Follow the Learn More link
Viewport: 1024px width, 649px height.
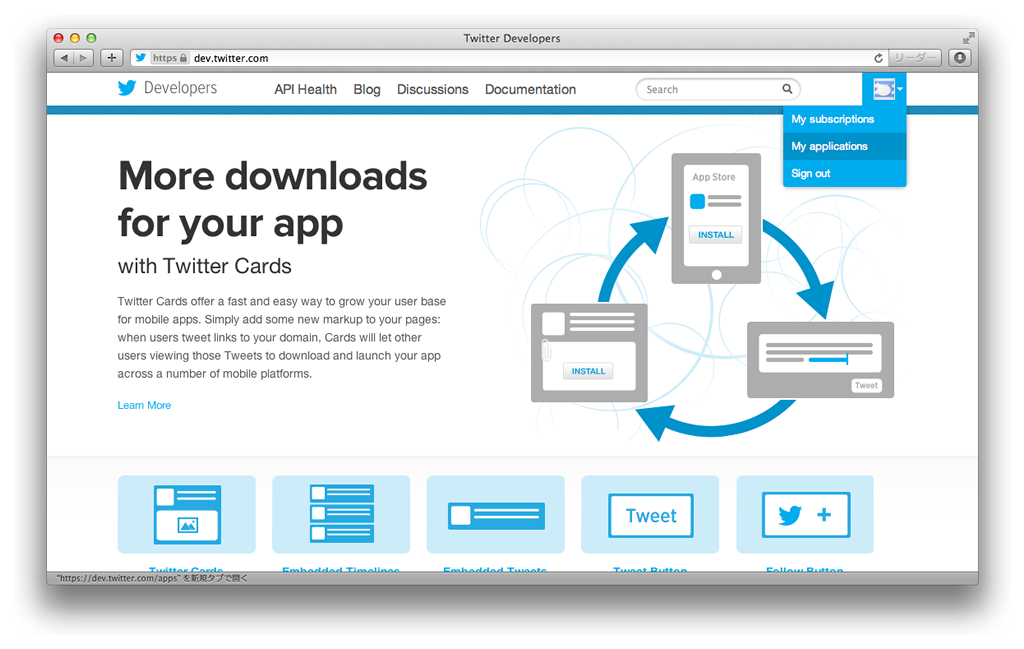pos(144,405)
